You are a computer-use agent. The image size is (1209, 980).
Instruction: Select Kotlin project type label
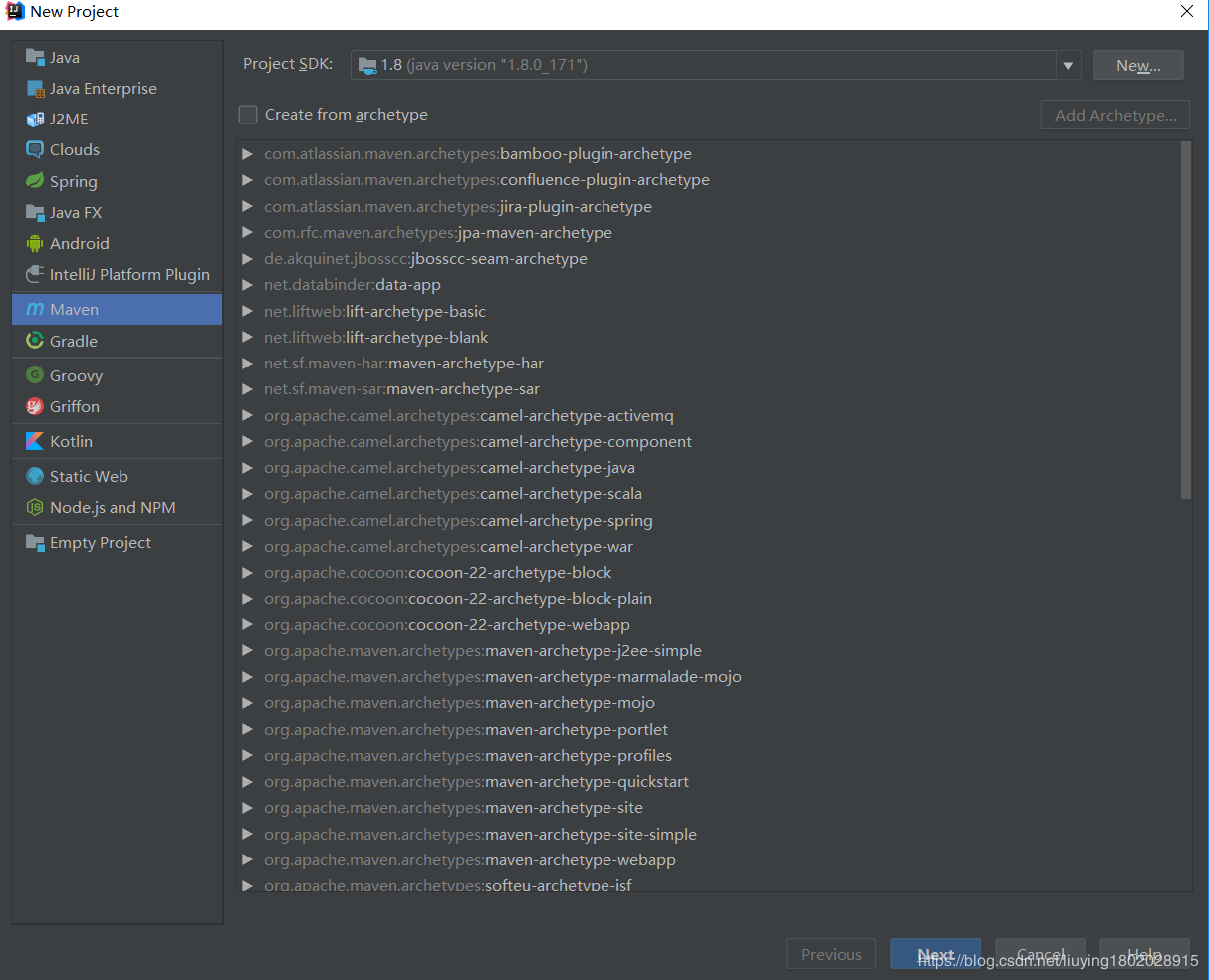click(71, 441)
